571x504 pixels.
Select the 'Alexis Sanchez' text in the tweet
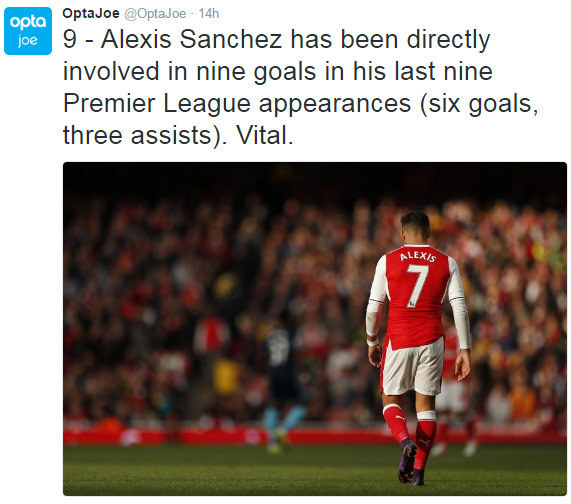(192, 39)
